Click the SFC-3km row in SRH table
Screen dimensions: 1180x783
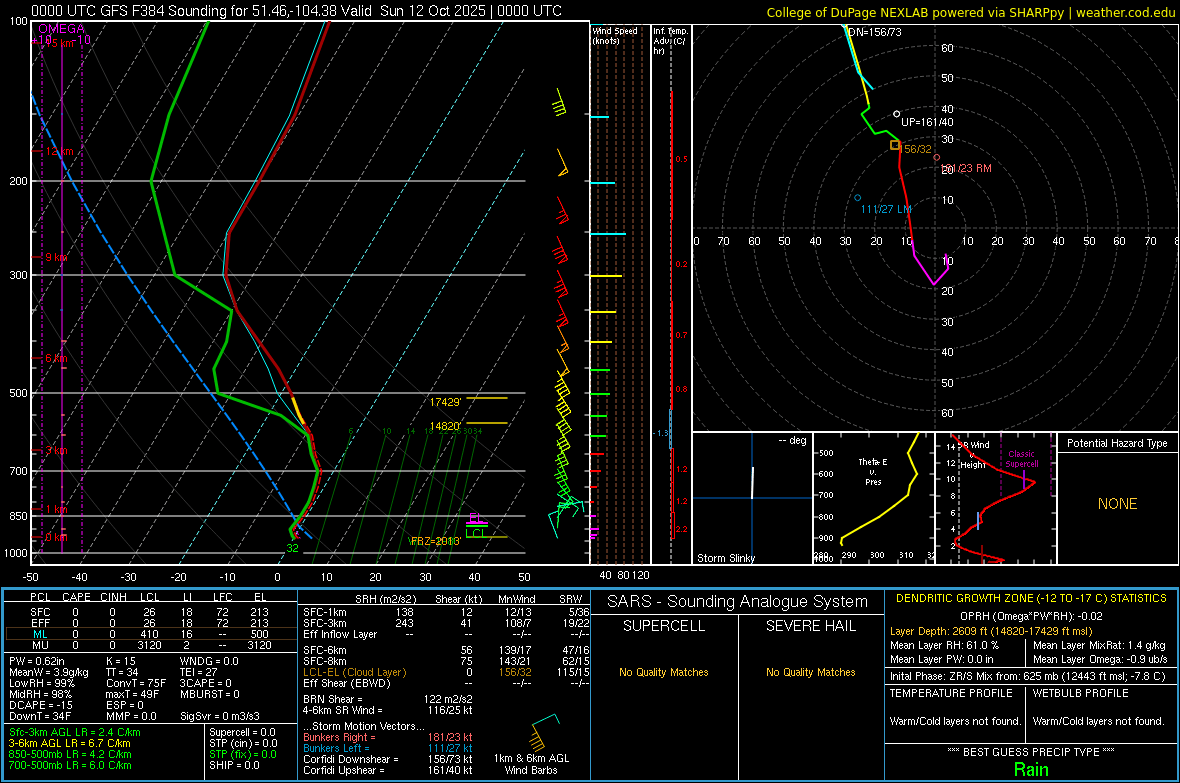pos(446,623)
